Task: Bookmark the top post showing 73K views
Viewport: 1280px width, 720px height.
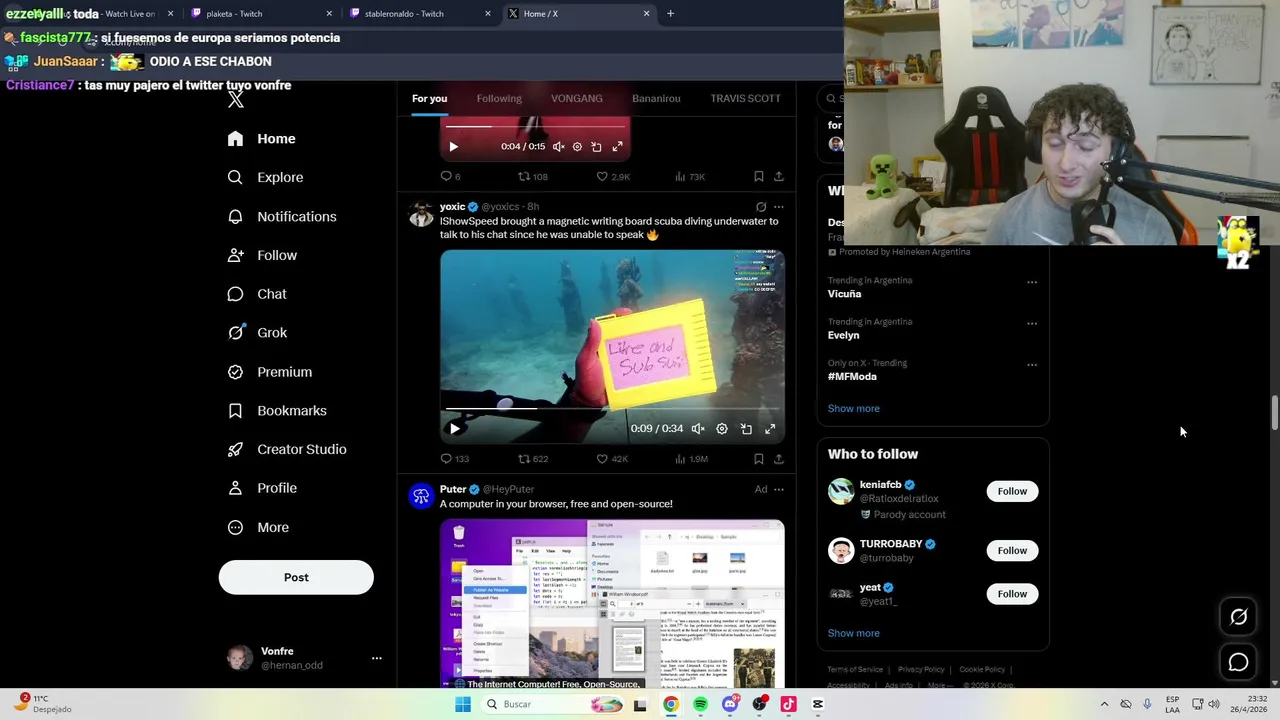Action: click(758, 176)
